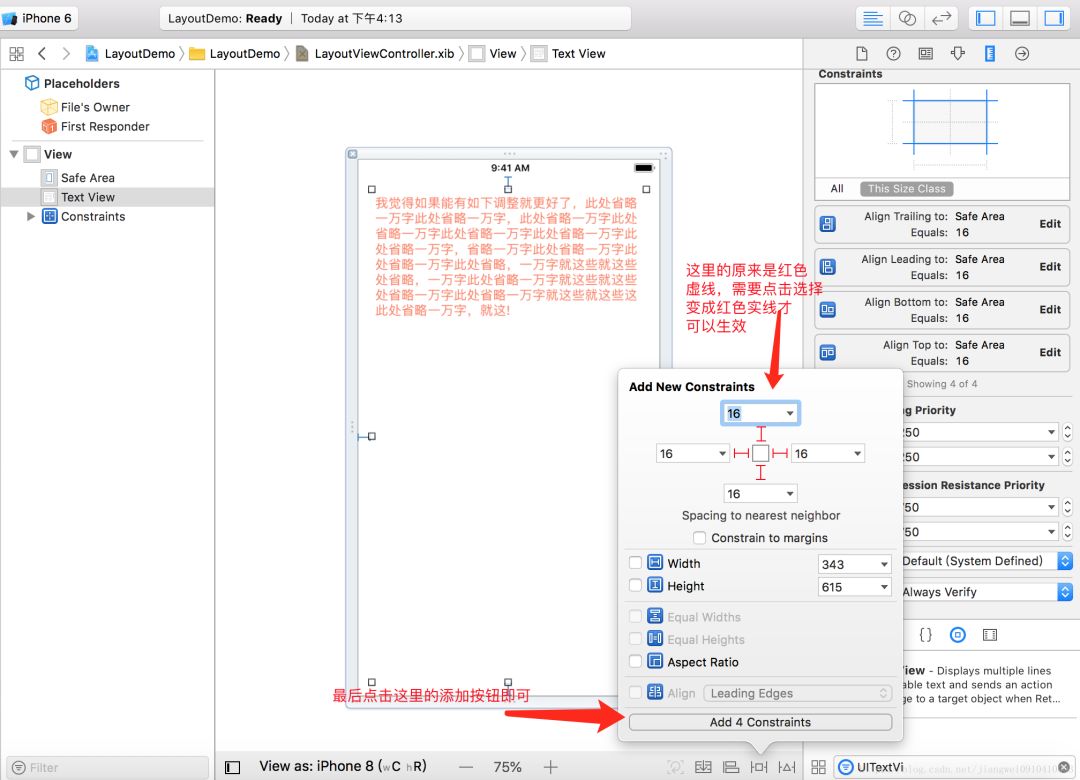Click Update Frames icon in canvas bar
This screenshot has height=780, width=1080.
click(x=676, y=767)
